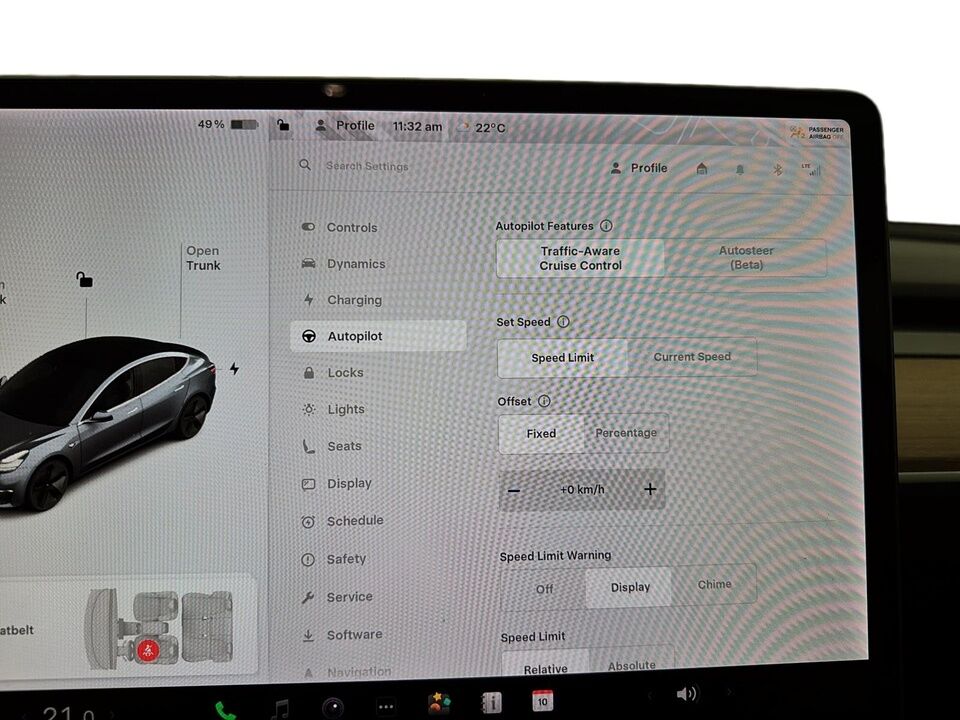Select Relative speed limit option

click(546, 667)
